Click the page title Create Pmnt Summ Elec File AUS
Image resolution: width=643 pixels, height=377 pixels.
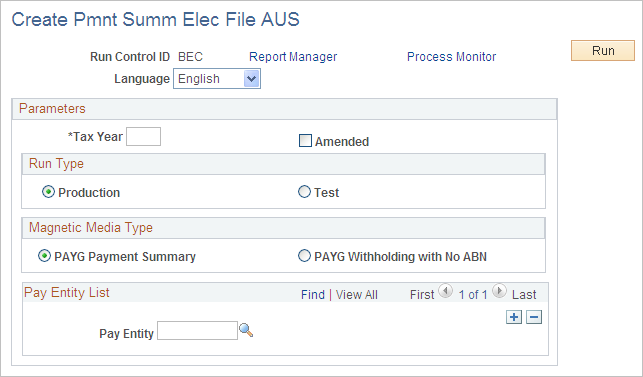click(155, 19)
